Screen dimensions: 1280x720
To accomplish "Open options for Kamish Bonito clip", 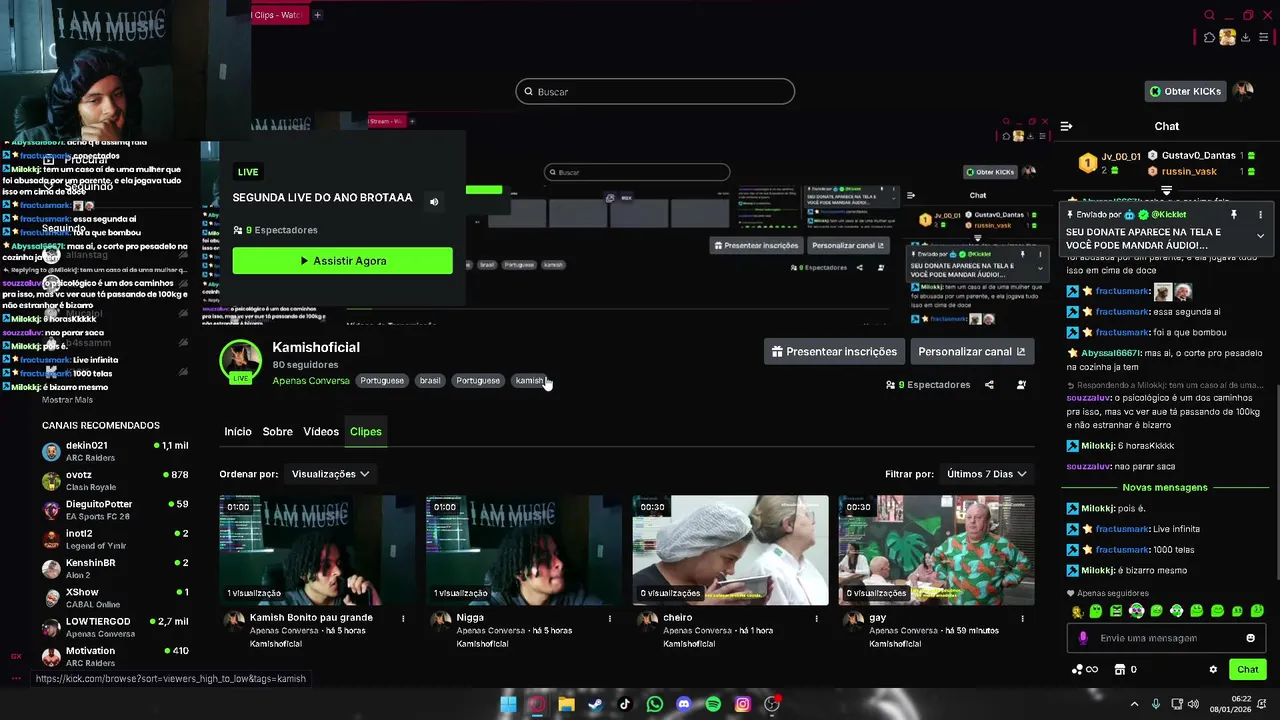I will tap(403, 619).
